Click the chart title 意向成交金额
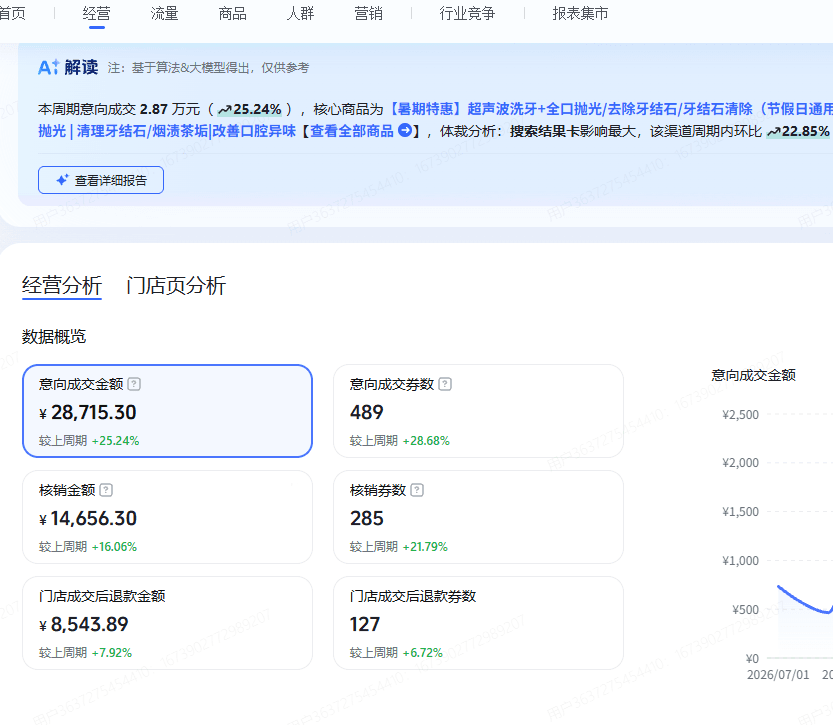 753,375
